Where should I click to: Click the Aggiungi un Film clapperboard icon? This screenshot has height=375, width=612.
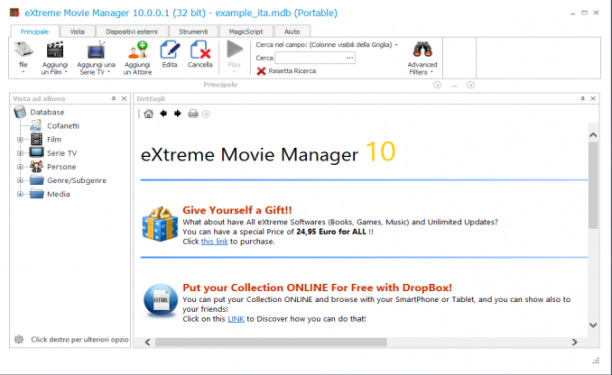55,50
